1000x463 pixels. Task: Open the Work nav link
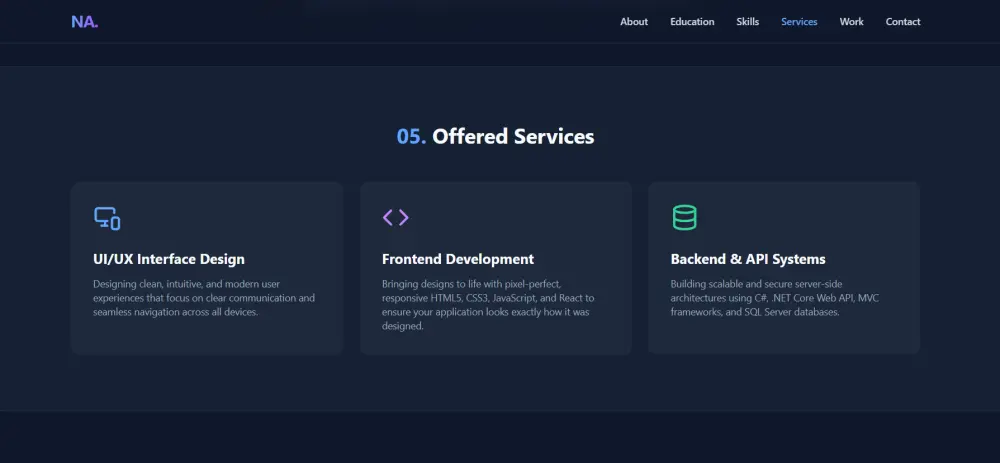point(851,22)
